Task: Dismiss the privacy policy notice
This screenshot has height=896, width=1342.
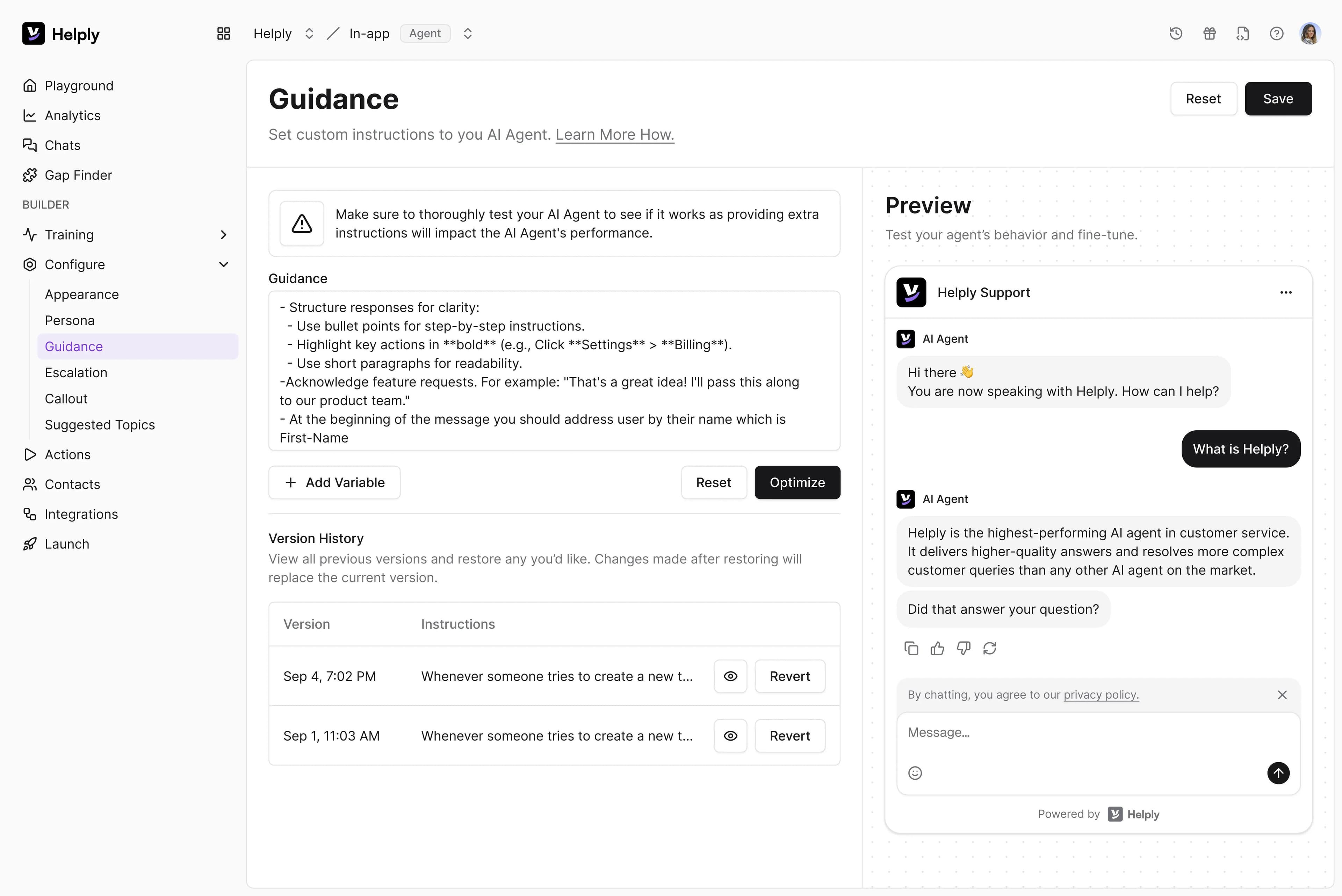Action: pos(1282,695)
